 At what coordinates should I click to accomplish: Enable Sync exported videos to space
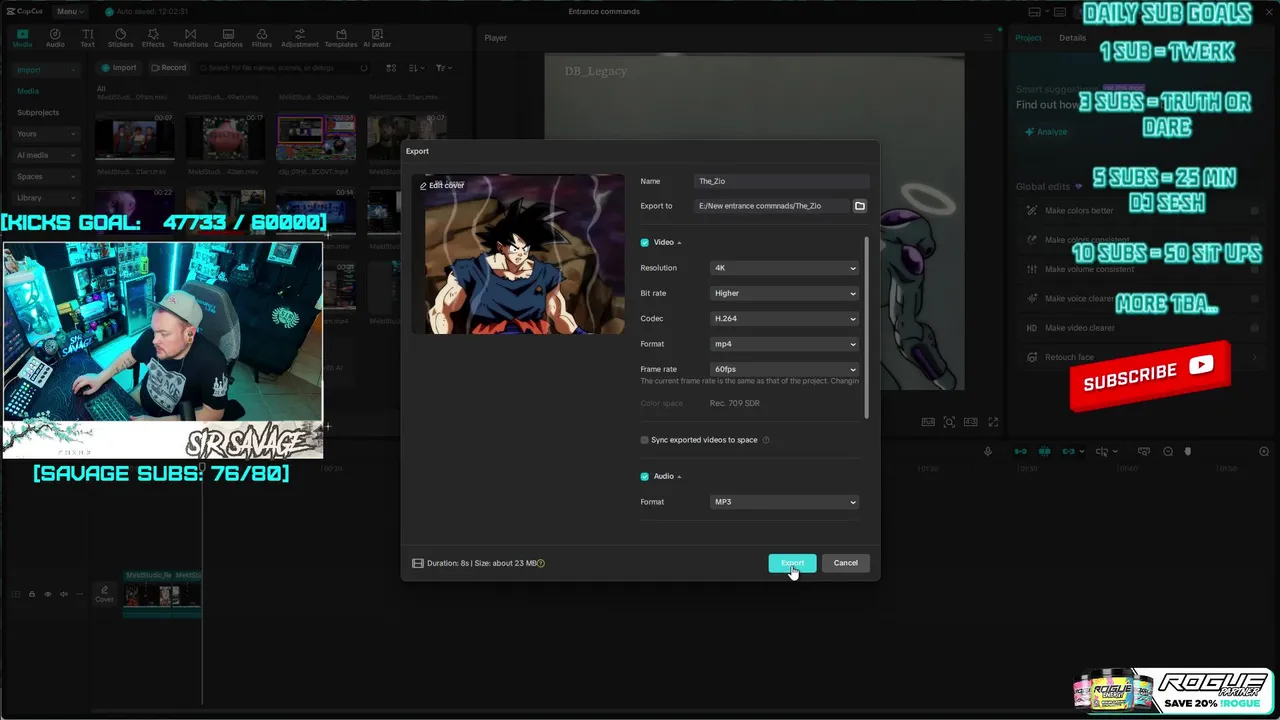(x=645, y=440)
